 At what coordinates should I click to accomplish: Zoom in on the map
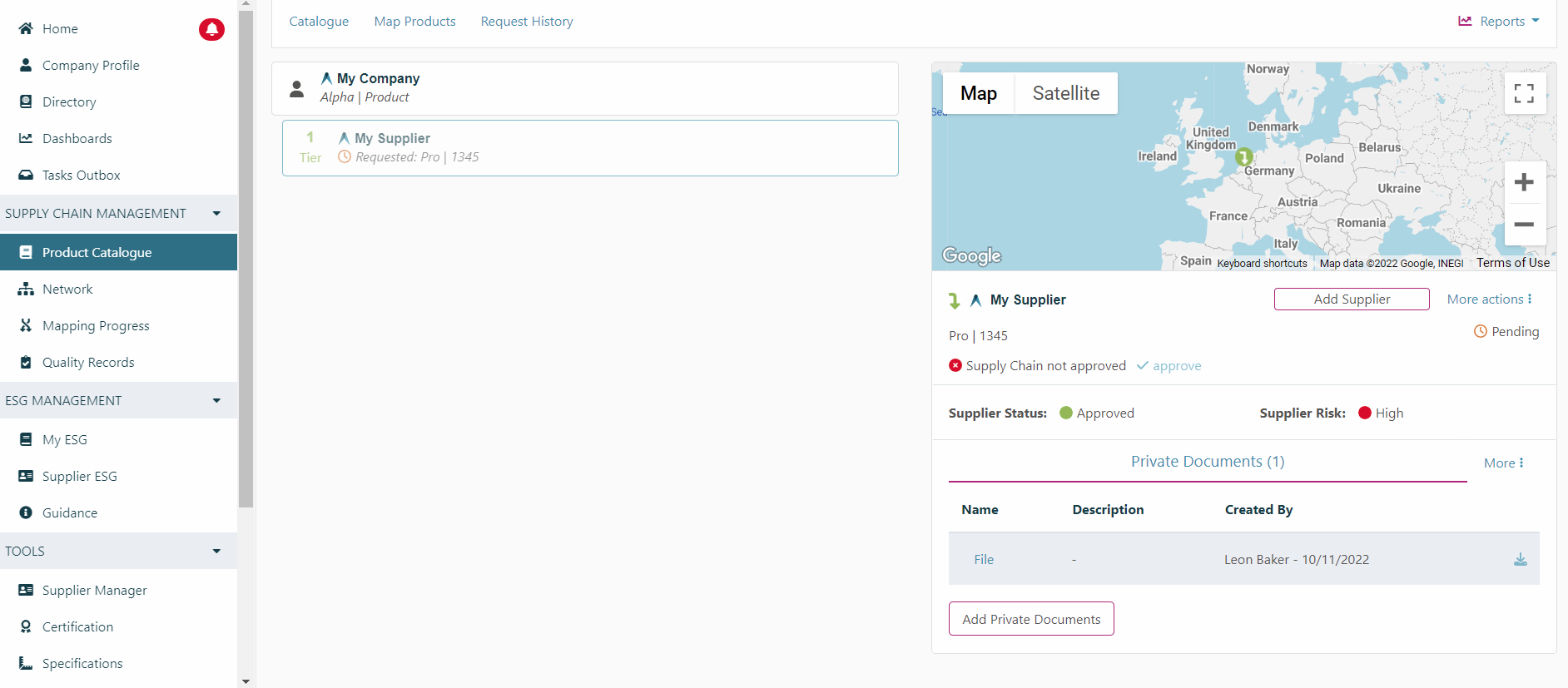[1524, 182]
